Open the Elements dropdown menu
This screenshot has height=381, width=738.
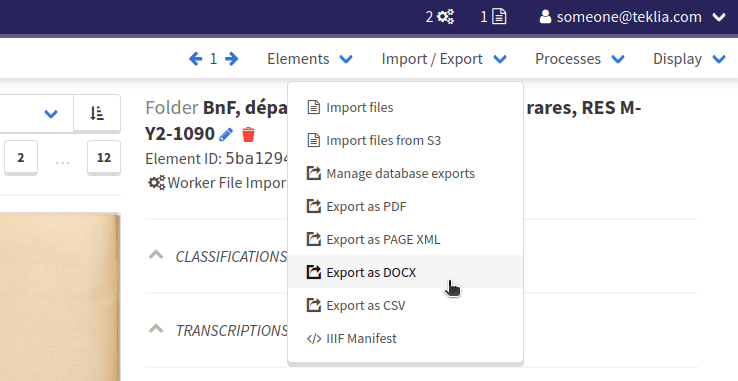tap(310, 59)
